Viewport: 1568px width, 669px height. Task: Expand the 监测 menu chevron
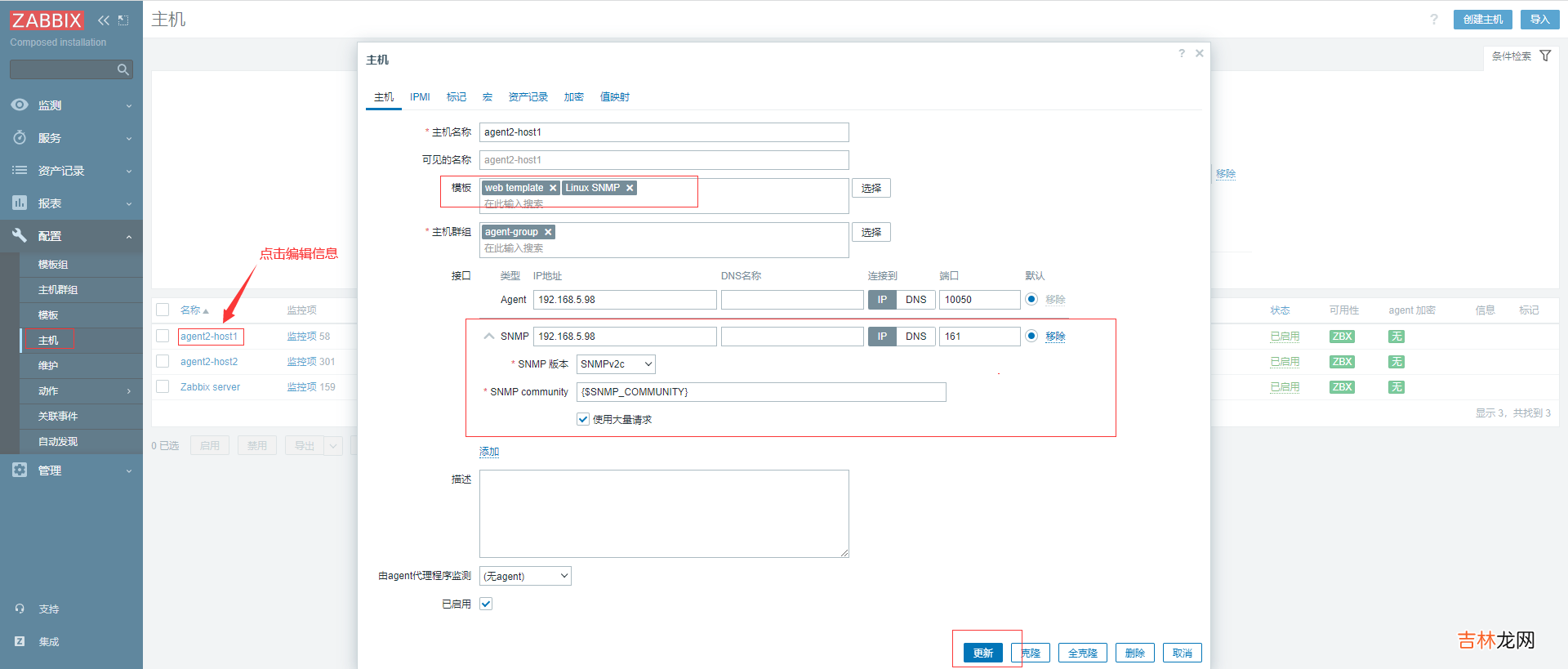128,106
